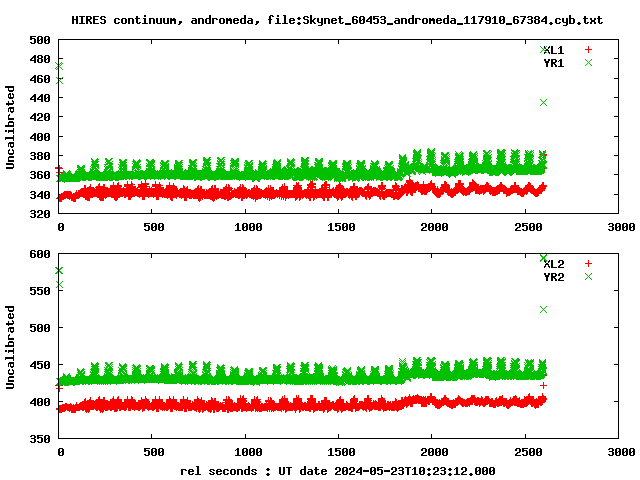Click the top plot's x-axis 2000 label
Screen dimensions: 640x480
click(x=434, y=227)
